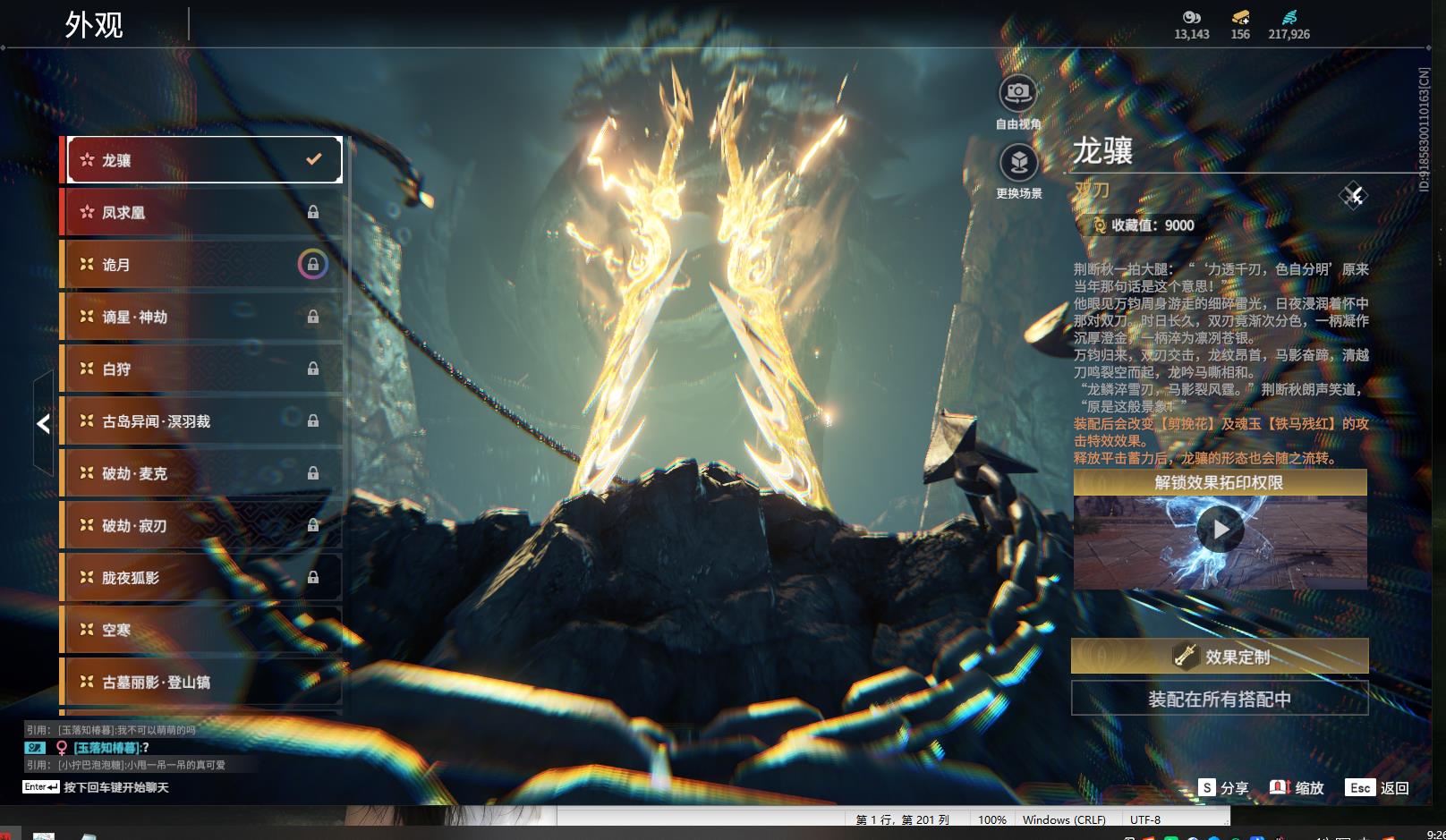Image resolution: width=1446 pixels, height=840 pixels.
Task: Click the 分享 share button
Action: [1223, 788]
